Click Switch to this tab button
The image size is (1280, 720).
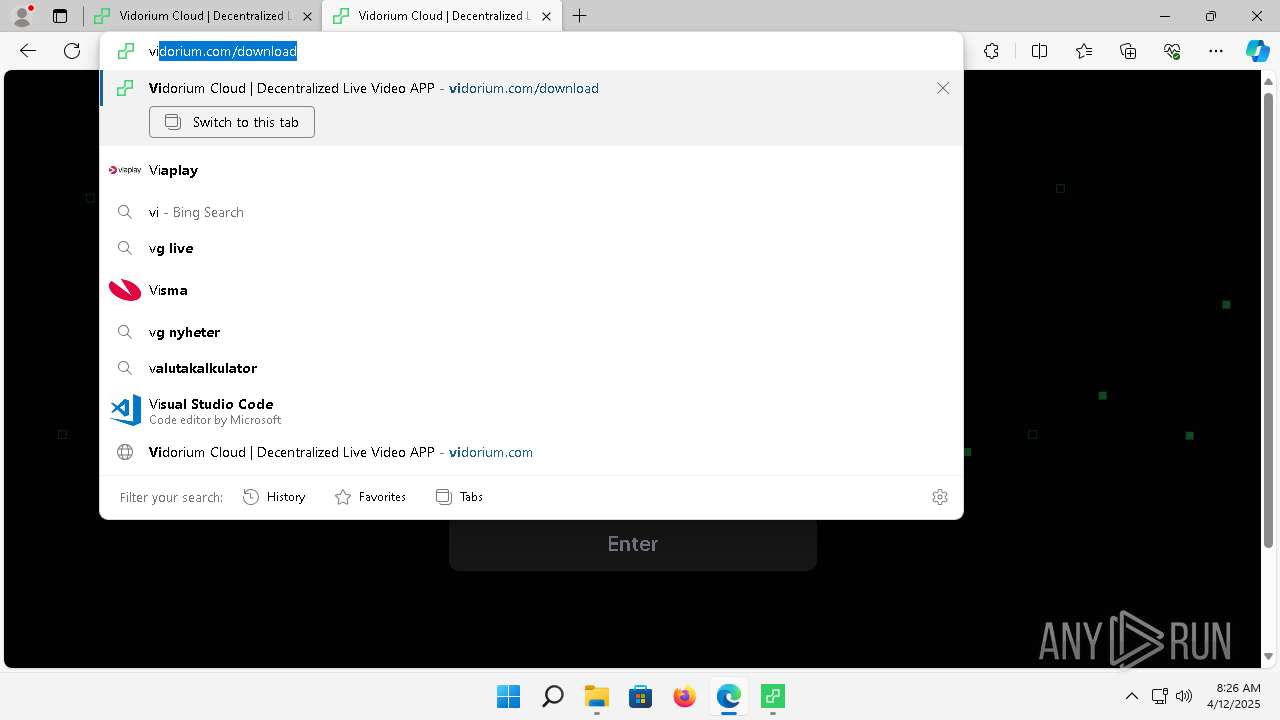[x=232, y=122]
